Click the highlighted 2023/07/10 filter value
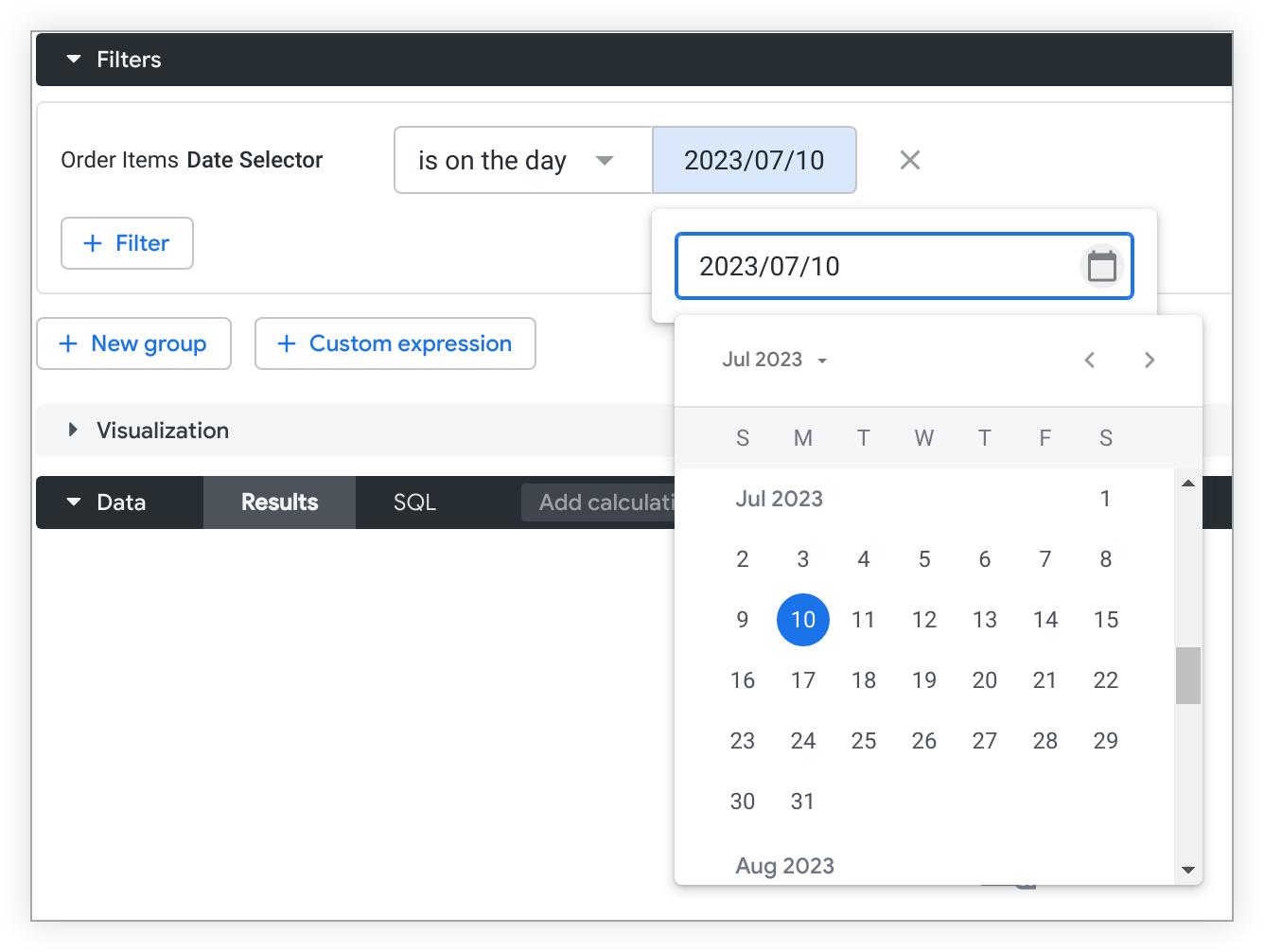 coord(754,160)
